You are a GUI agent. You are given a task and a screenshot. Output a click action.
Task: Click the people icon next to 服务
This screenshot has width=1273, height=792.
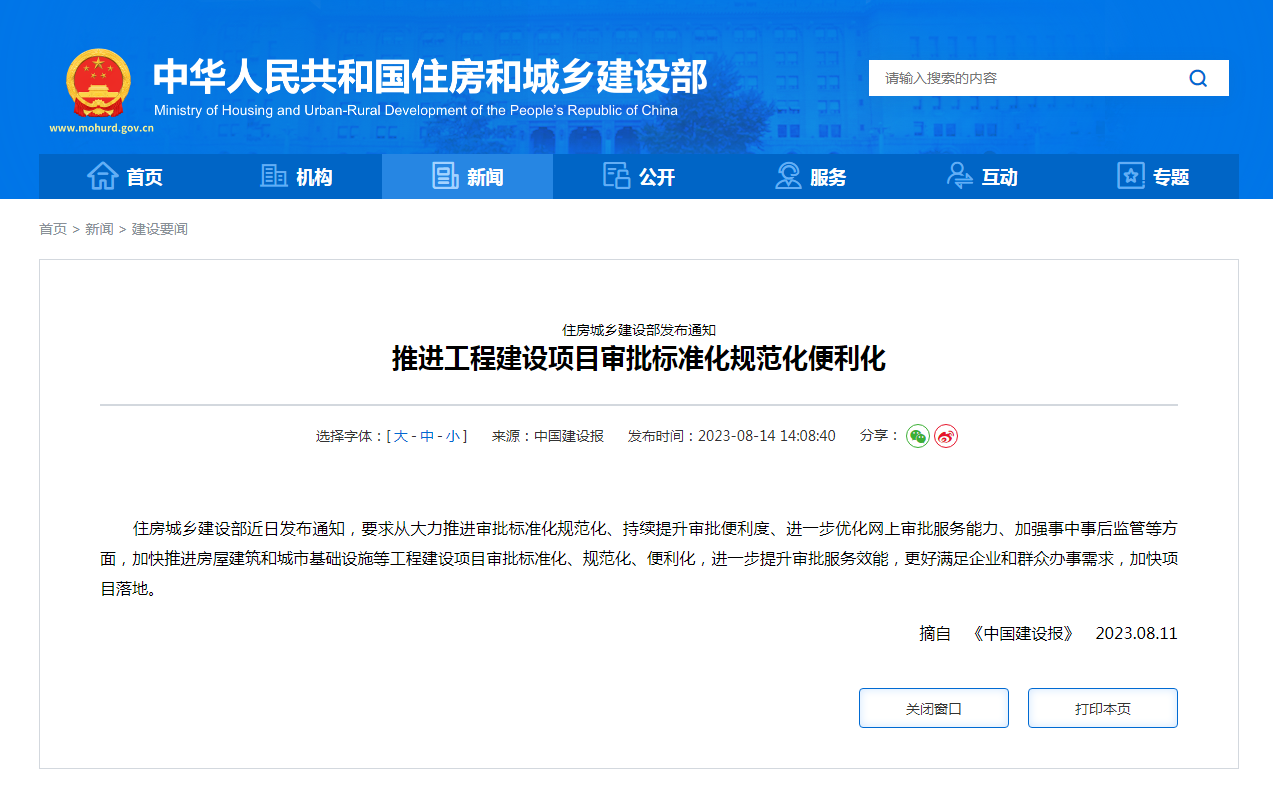[787, 175]
